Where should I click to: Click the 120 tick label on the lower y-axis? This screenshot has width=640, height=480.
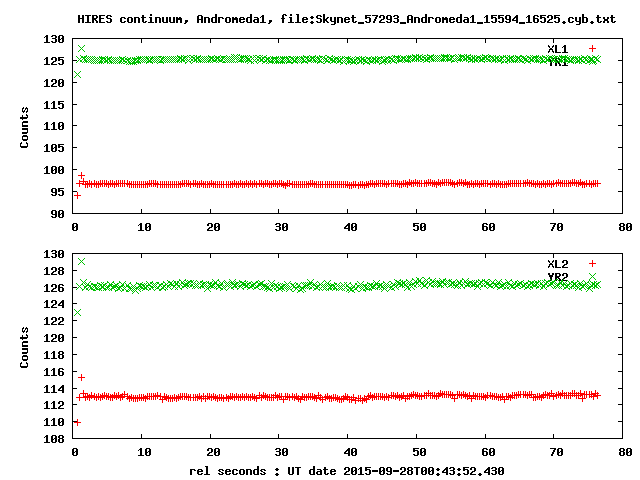(54, 338)
